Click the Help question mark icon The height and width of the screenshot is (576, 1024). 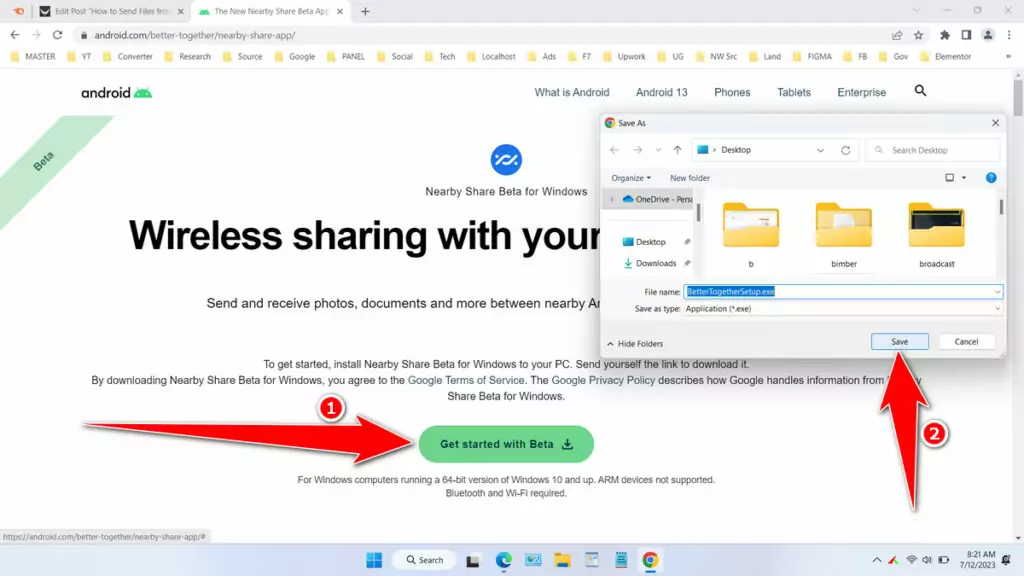(x=991, y=178)
